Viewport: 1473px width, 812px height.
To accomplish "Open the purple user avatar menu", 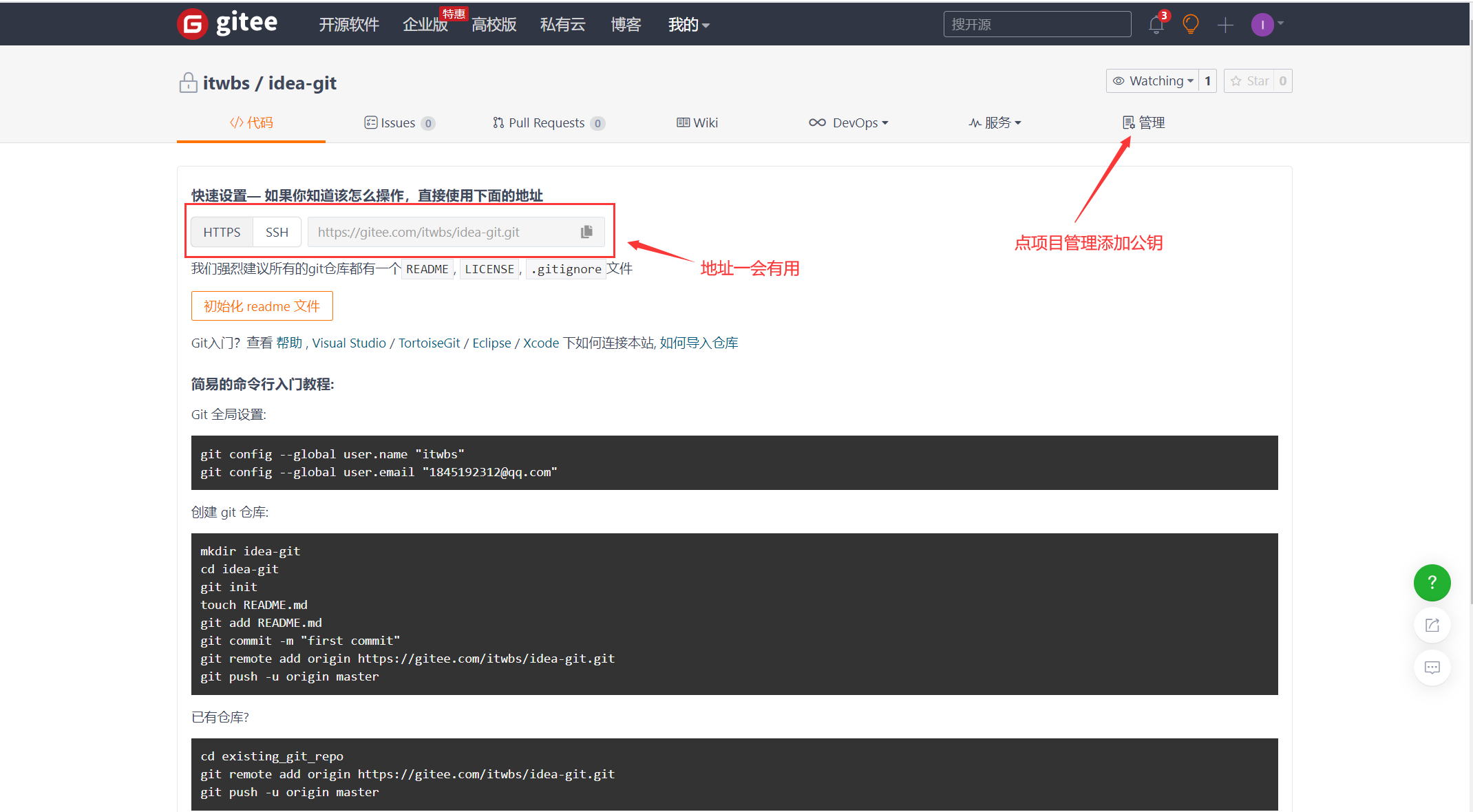I will point(1262,25).
